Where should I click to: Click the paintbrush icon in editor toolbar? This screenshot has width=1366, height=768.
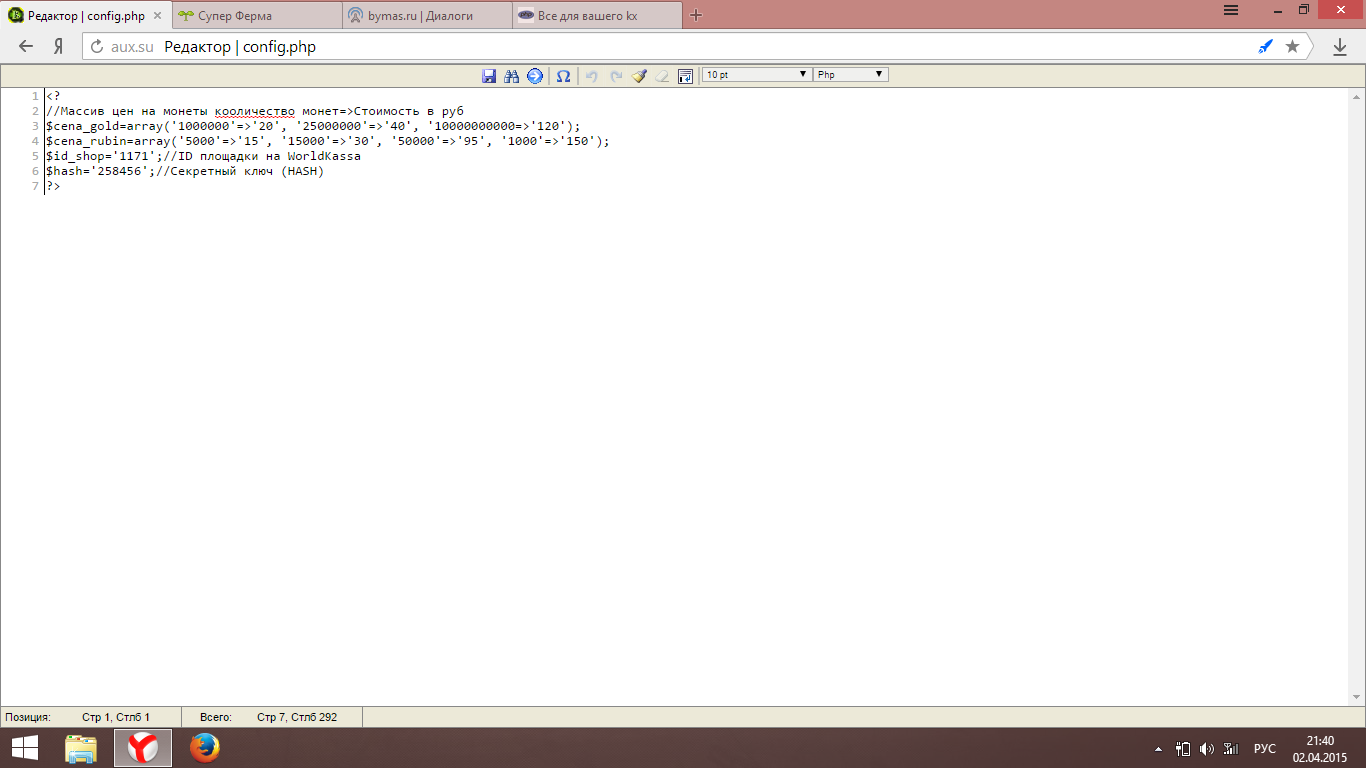point(639,76)
